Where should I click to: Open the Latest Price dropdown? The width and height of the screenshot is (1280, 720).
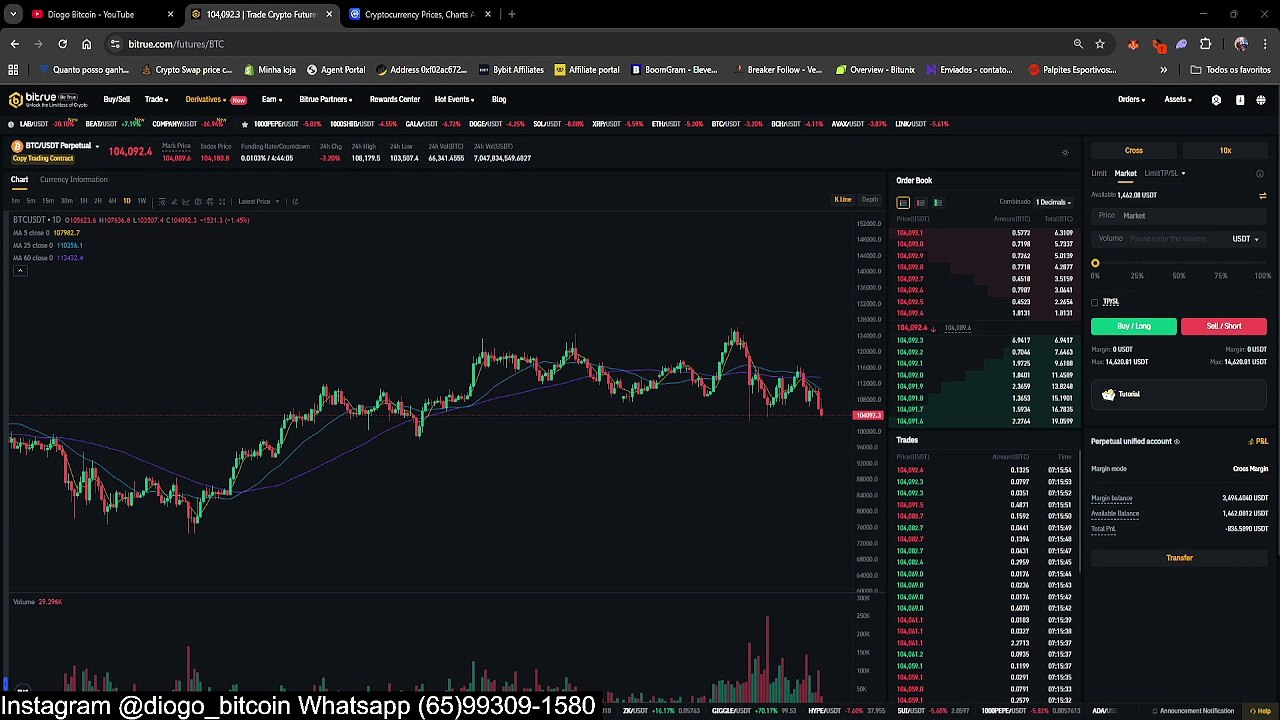tap(259, 201)
